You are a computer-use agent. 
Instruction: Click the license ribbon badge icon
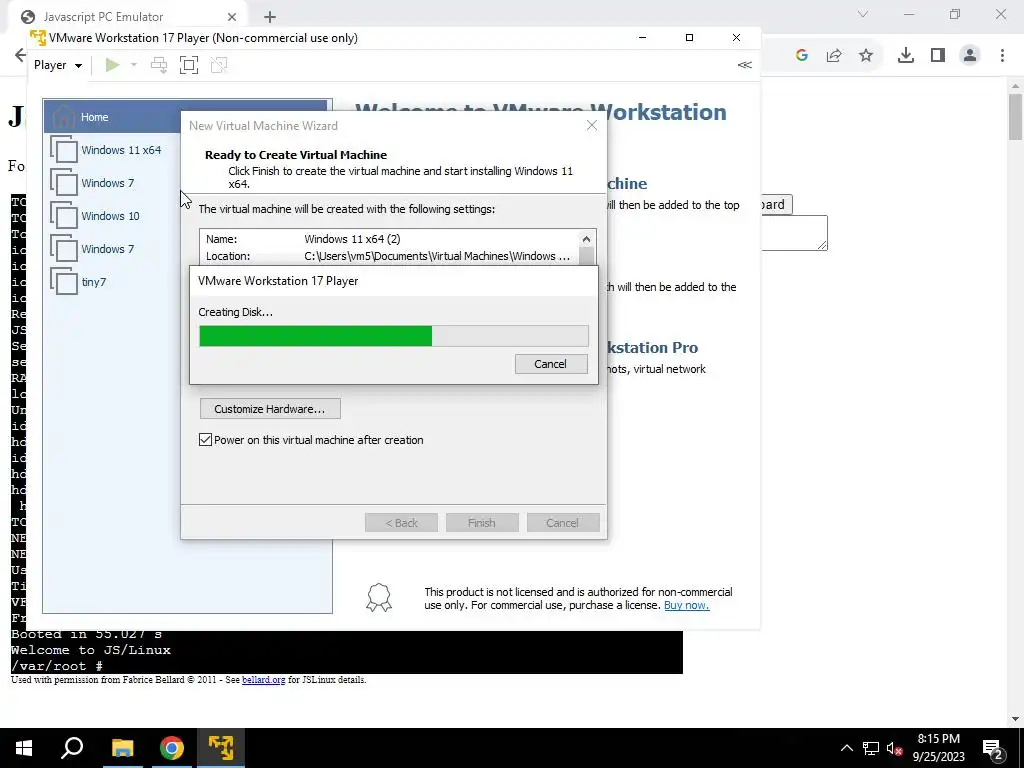[x=379, y=598]
